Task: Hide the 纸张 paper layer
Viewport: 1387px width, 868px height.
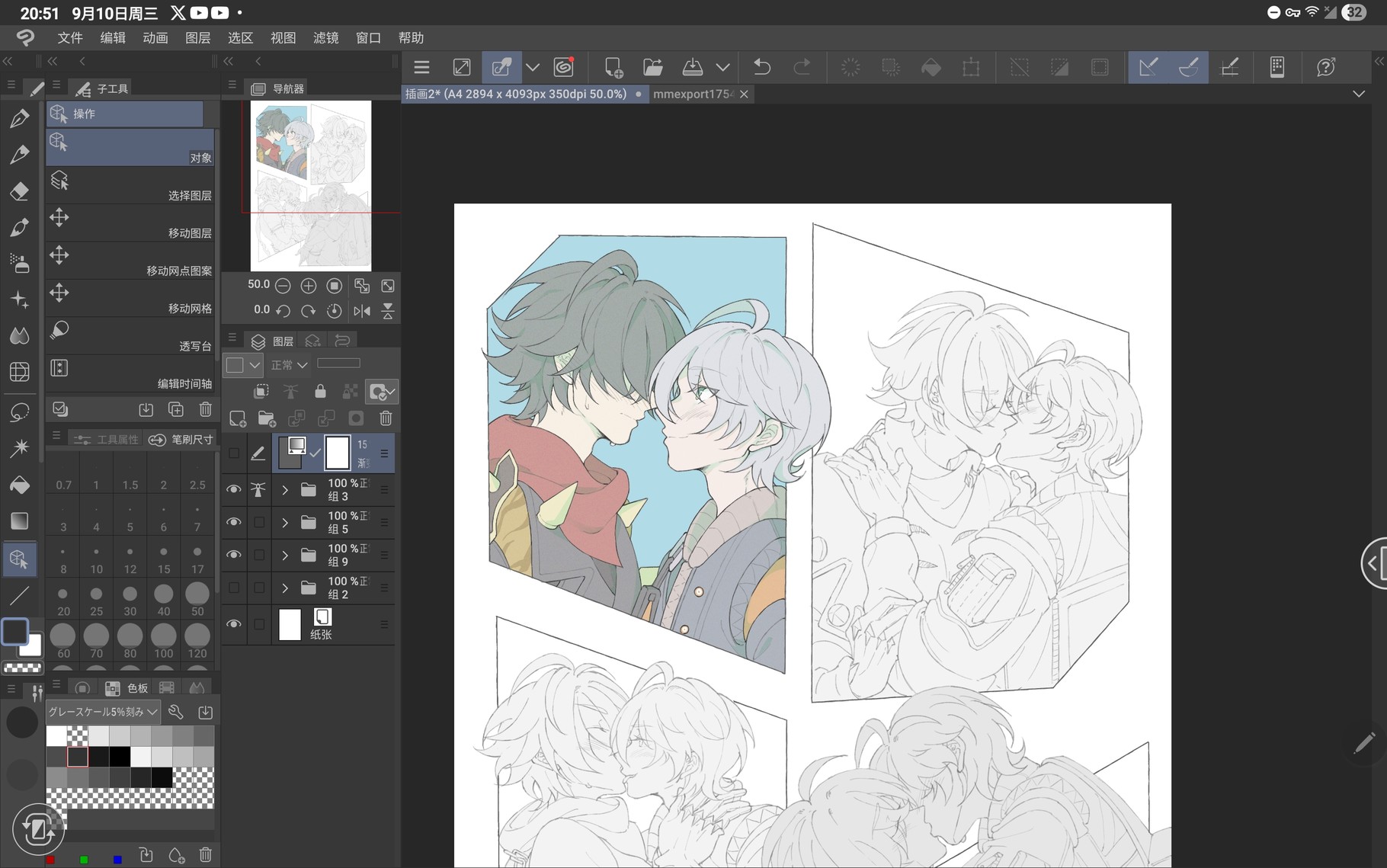Action: [234, 624]
